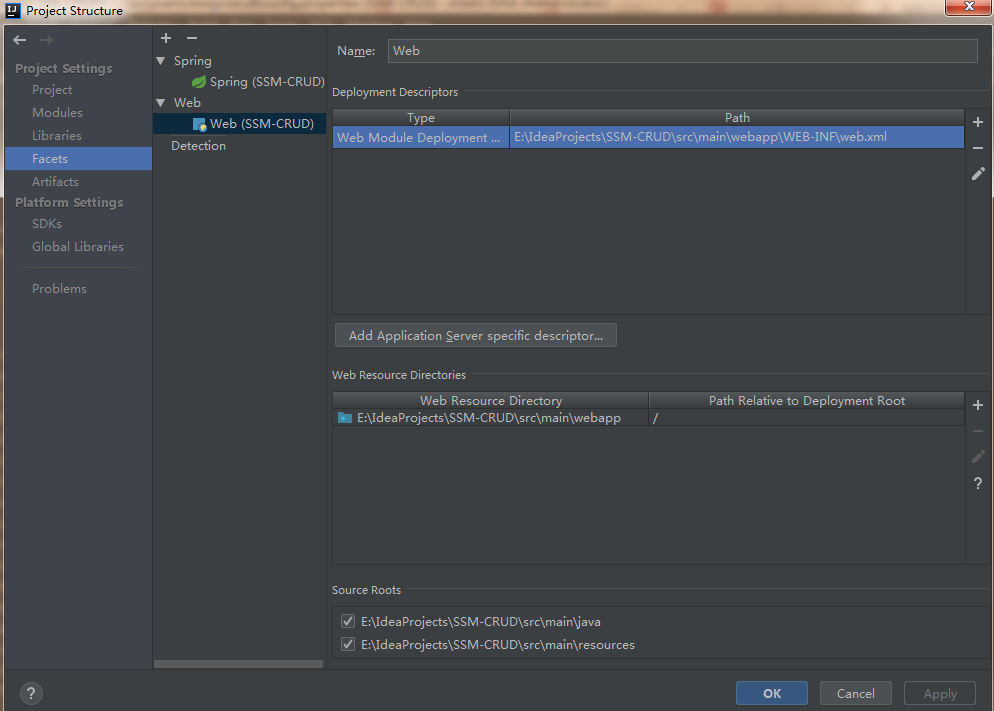Add a deployment descriptor with plus
This screenshot has width=994, height=711.
tap(978, 122)
